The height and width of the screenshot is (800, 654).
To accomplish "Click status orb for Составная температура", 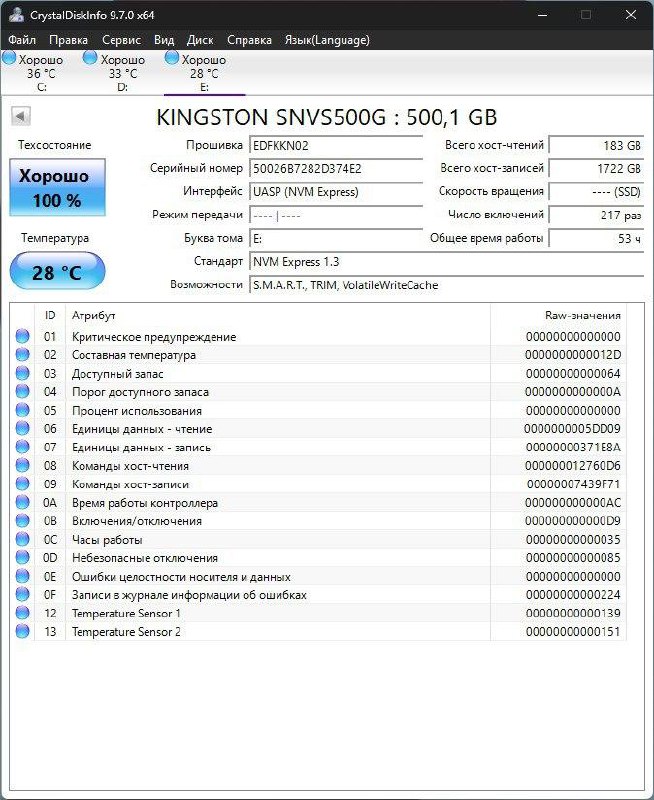I will coord(22,354).
